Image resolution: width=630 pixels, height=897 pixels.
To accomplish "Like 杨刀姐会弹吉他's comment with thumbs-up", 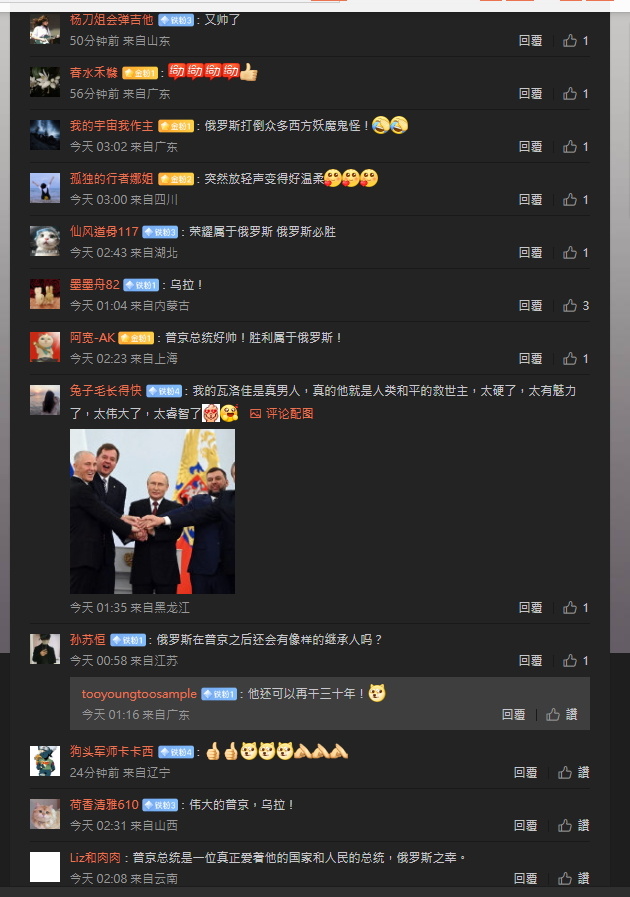I will coord(576,41).
